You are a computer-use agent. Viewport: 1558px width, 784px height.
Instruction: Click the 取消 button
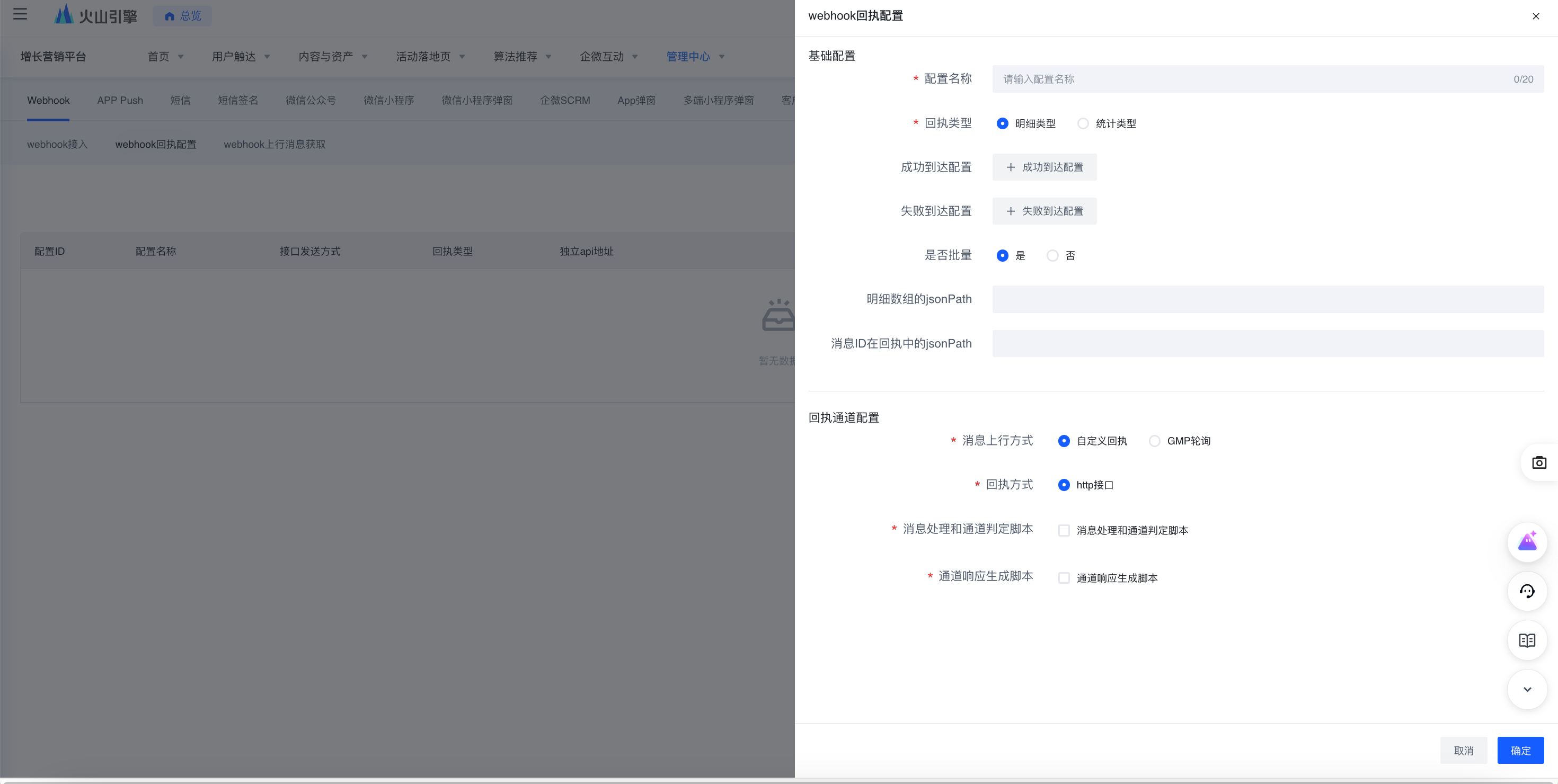click(1463, 750)
